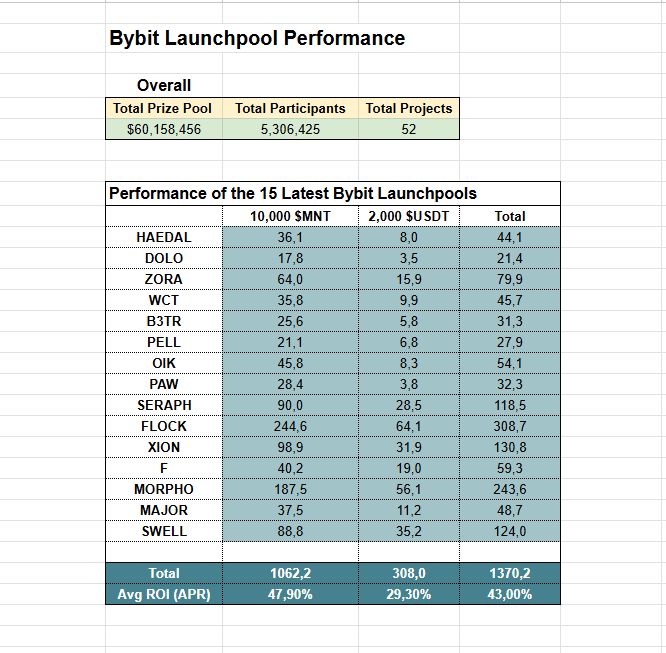The height and width of the screenshot is (653, 666).
Task: Select the 'Total Projects' header cell
Action: pyautogui.click(x=409, y=108)
